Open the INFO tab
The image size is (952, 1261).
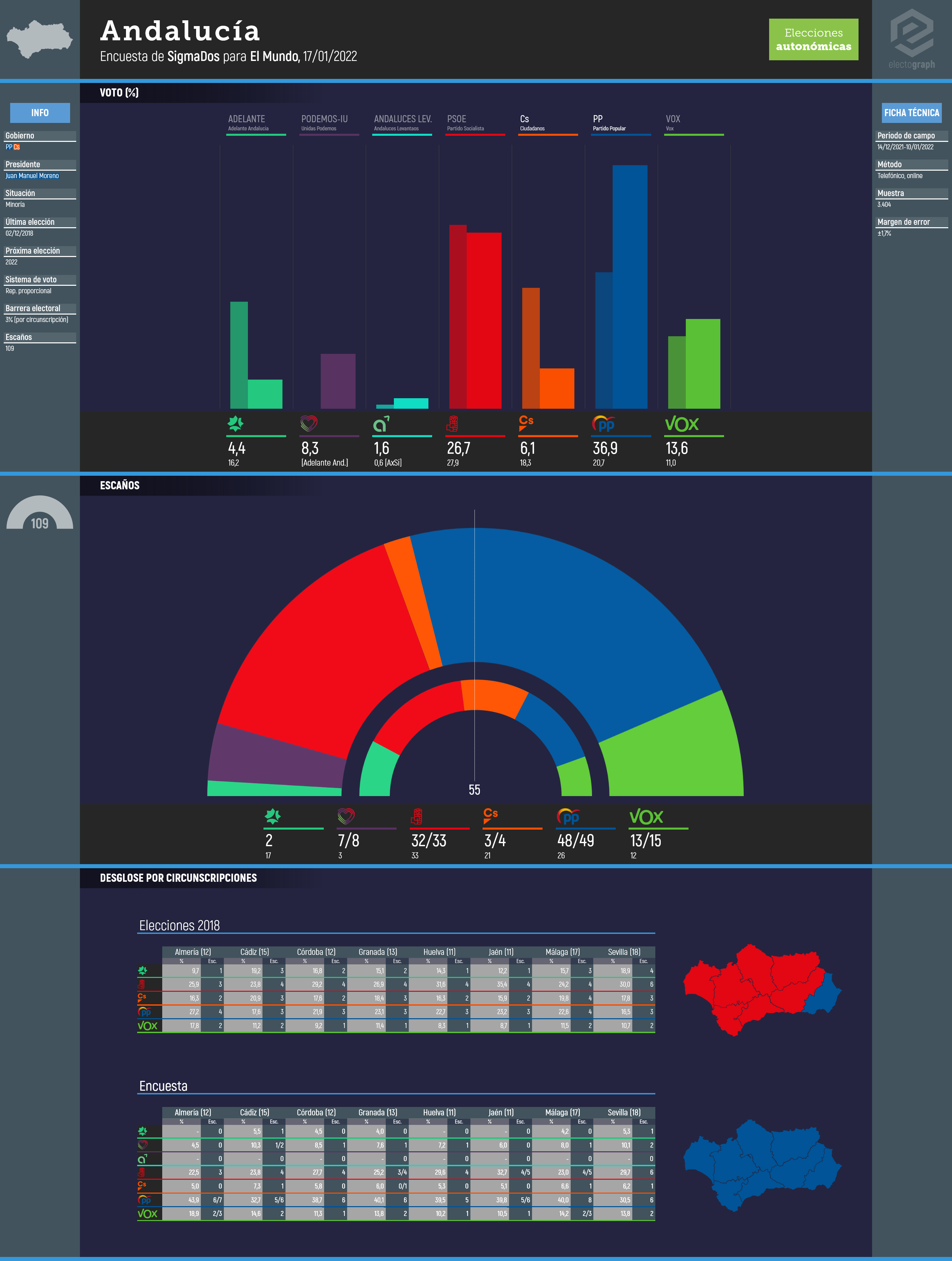(x=40, y=113)
